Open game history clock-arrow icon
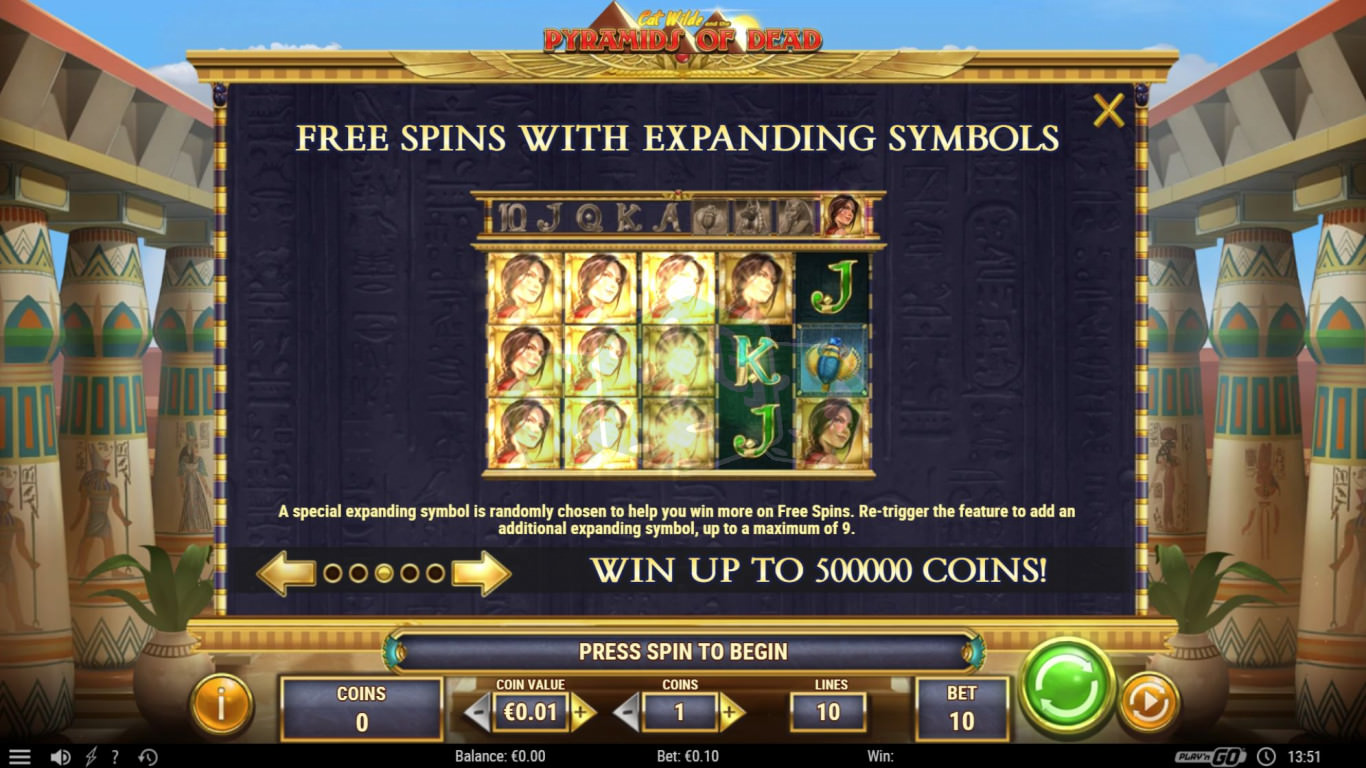This screenshot has width=1366, height=768. (147, 757)
